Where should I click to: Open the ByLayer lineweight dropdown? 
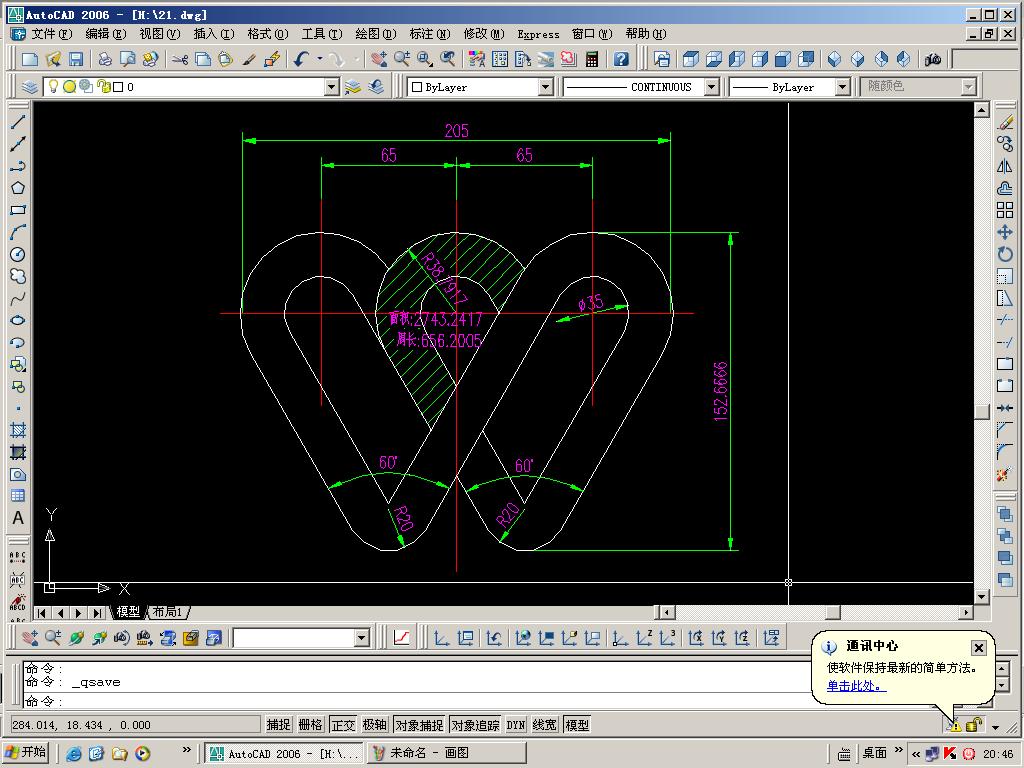tap(842, 87)
